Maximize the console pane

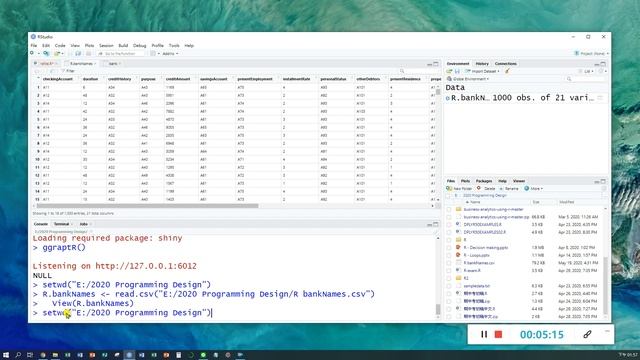[436, 224]
